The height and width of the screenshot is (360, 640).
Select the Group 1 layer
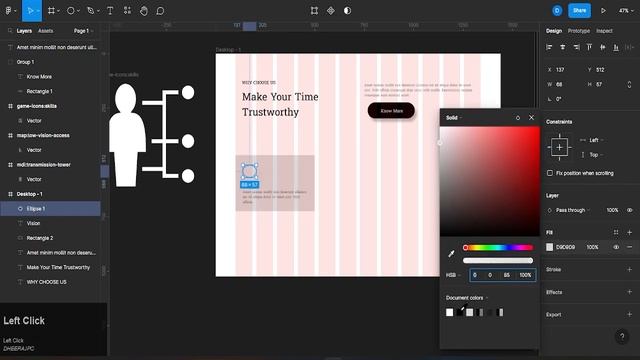[x=50, y=62]
